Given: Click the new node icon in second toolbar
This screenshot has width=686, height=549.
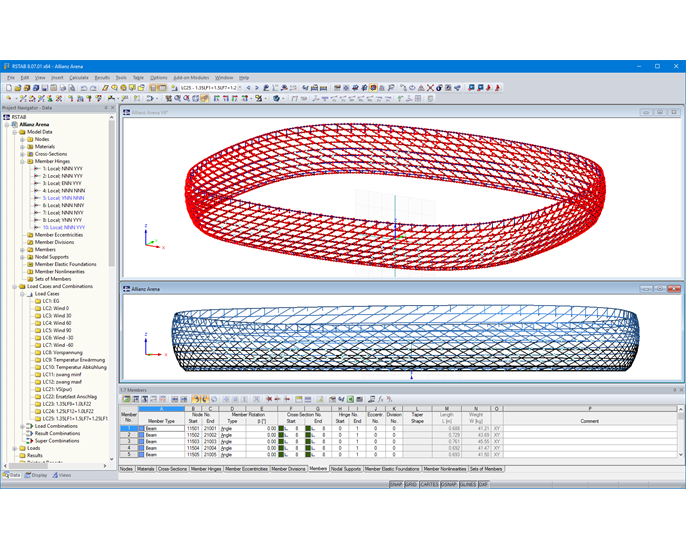Looking at the screenshot, I should coord(8,98).
